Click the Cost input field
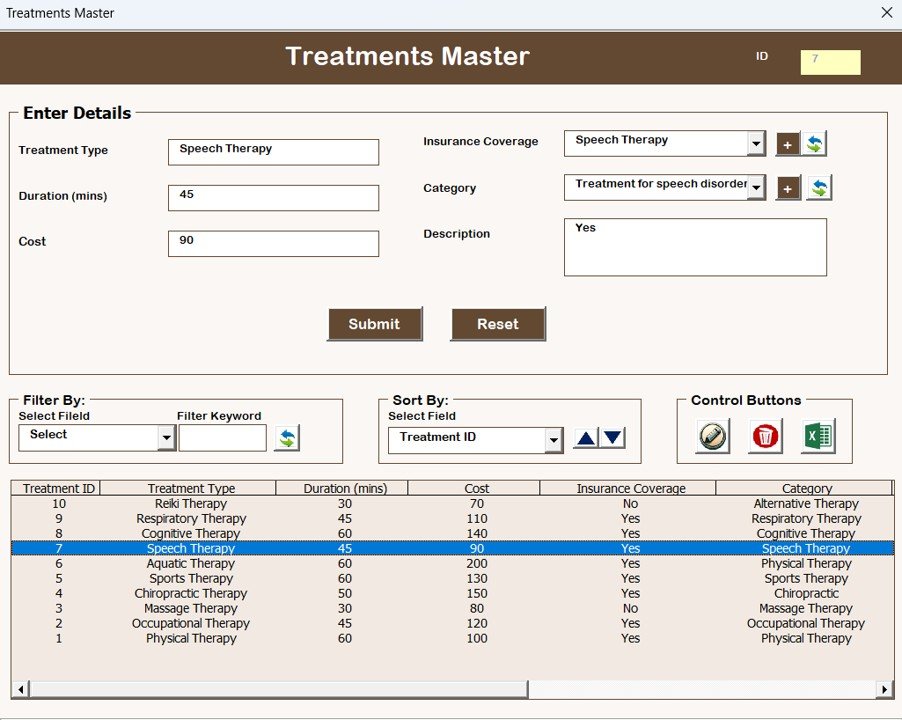Viewport: 902px width, 720px height. coord(273,243)
